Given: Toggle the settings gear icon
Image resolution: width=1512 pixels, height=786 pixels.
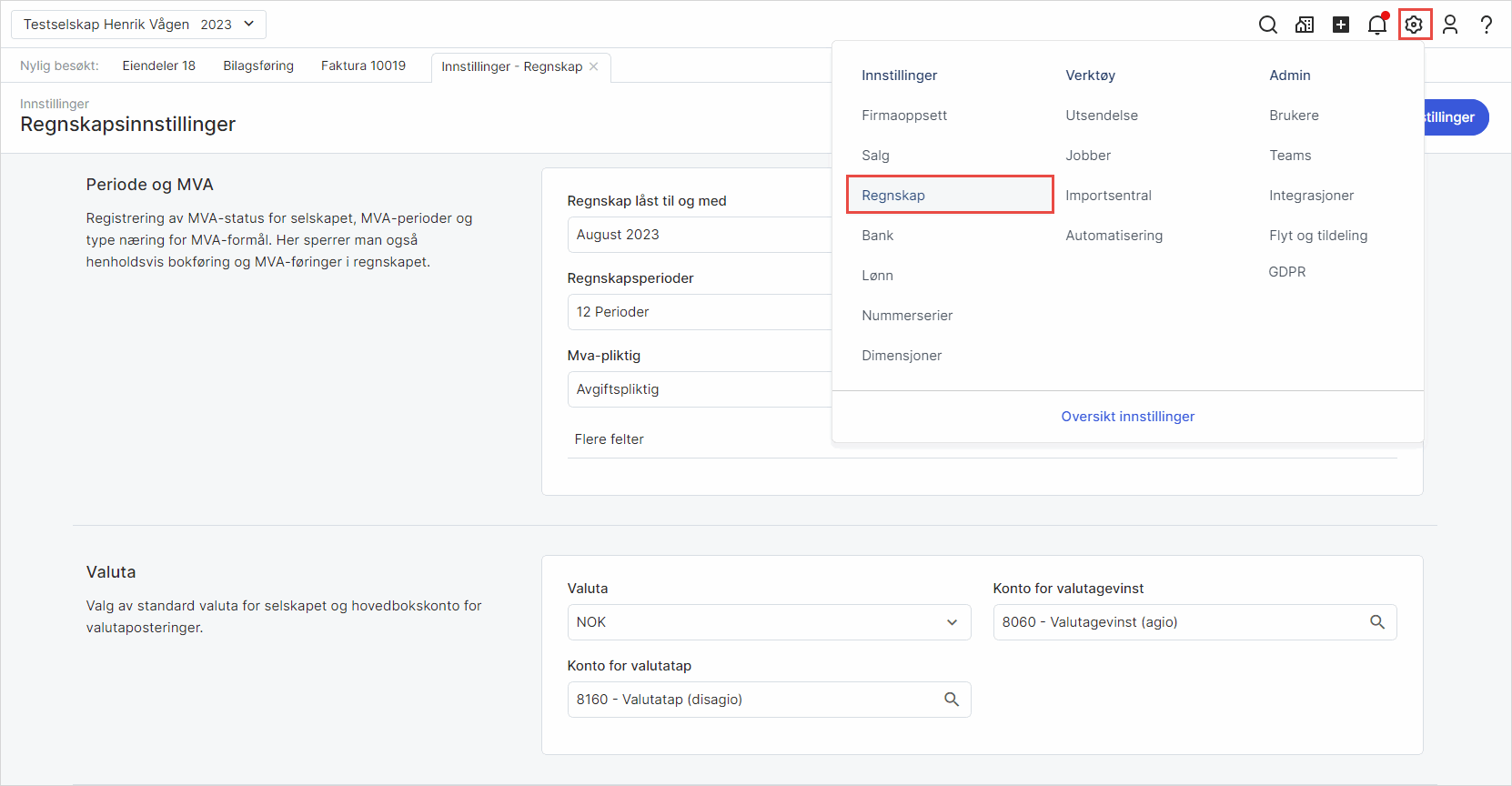Looking at the screenshot, I should tap(1415, 25).
